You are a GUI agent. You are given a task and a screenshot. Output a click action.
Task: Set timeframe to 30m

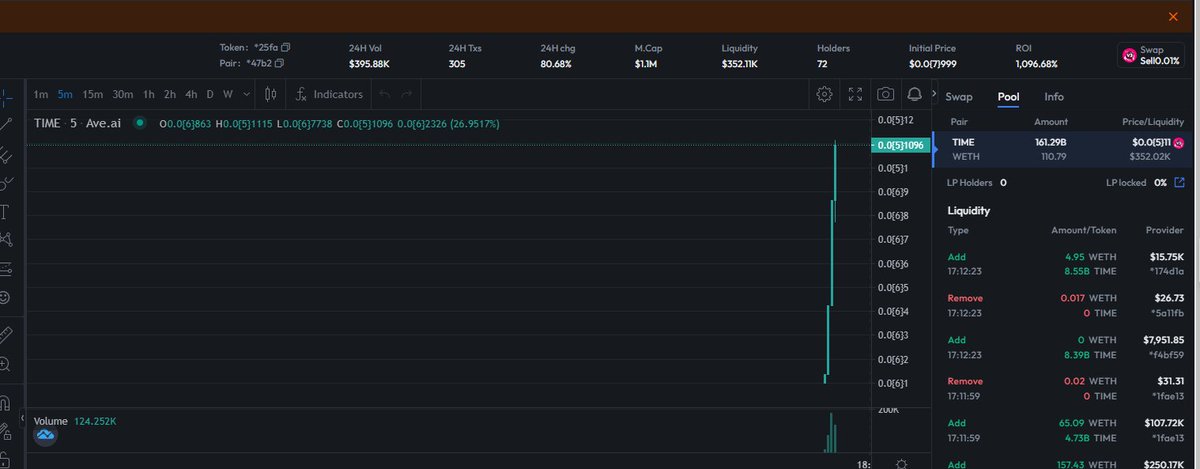coord(123,94)
